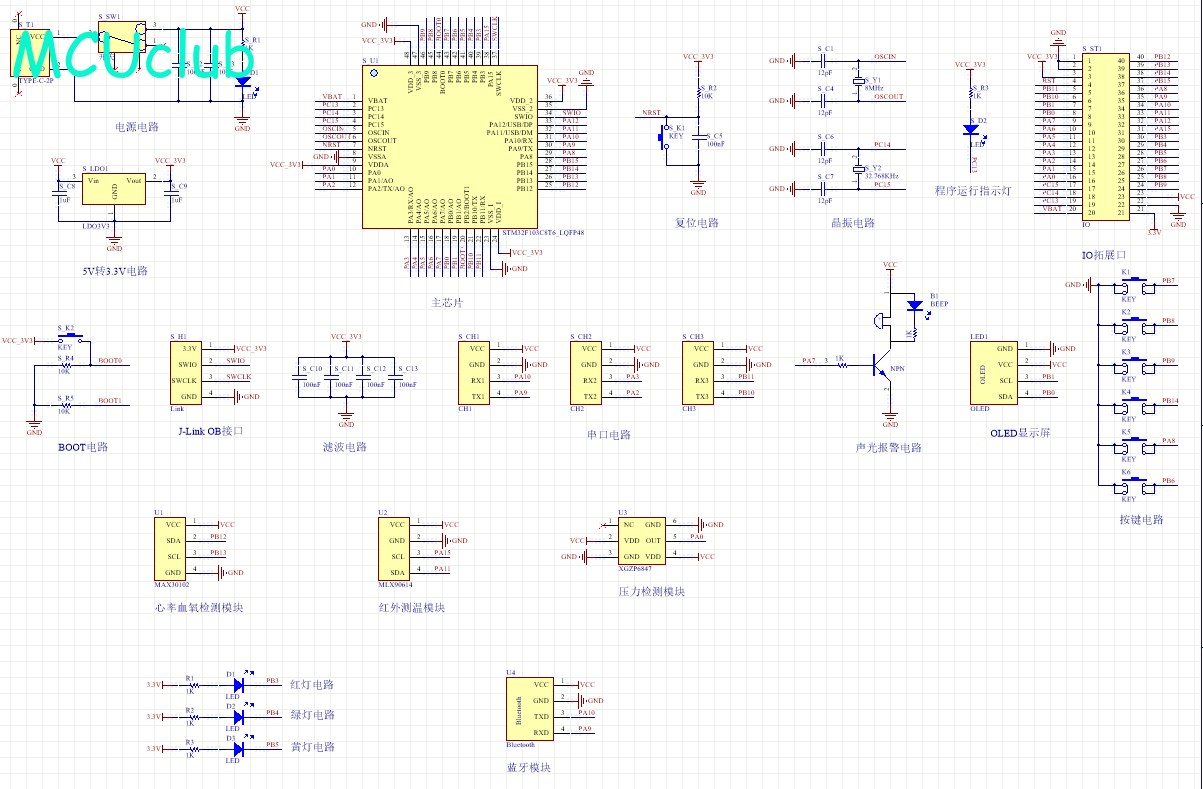Image resolution: width=1203 pixels, height=789 pixels.
Task: Click the CH1 serial port header
Action: 477,372
